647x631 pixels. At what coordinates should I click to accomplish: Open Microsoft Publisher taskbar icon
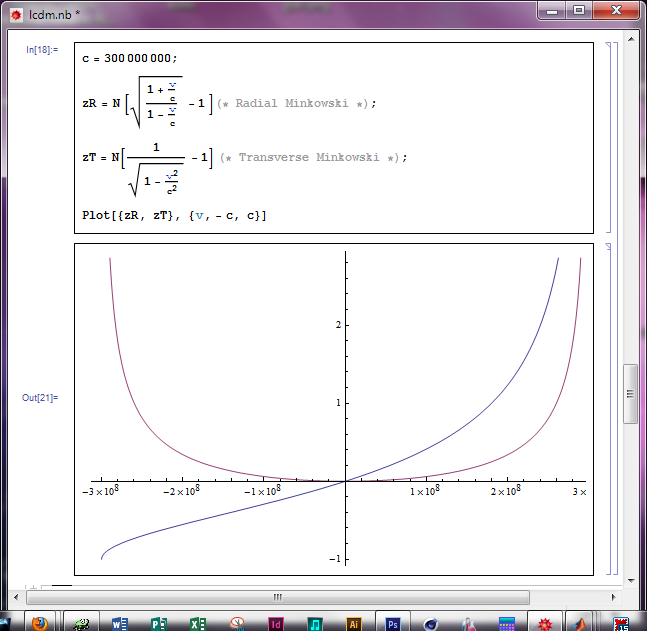tap(159, 622)
